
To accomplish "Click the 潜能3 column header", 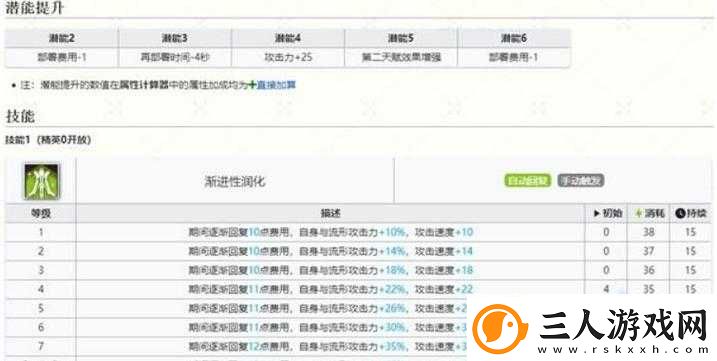I will [x=175, y=38].
